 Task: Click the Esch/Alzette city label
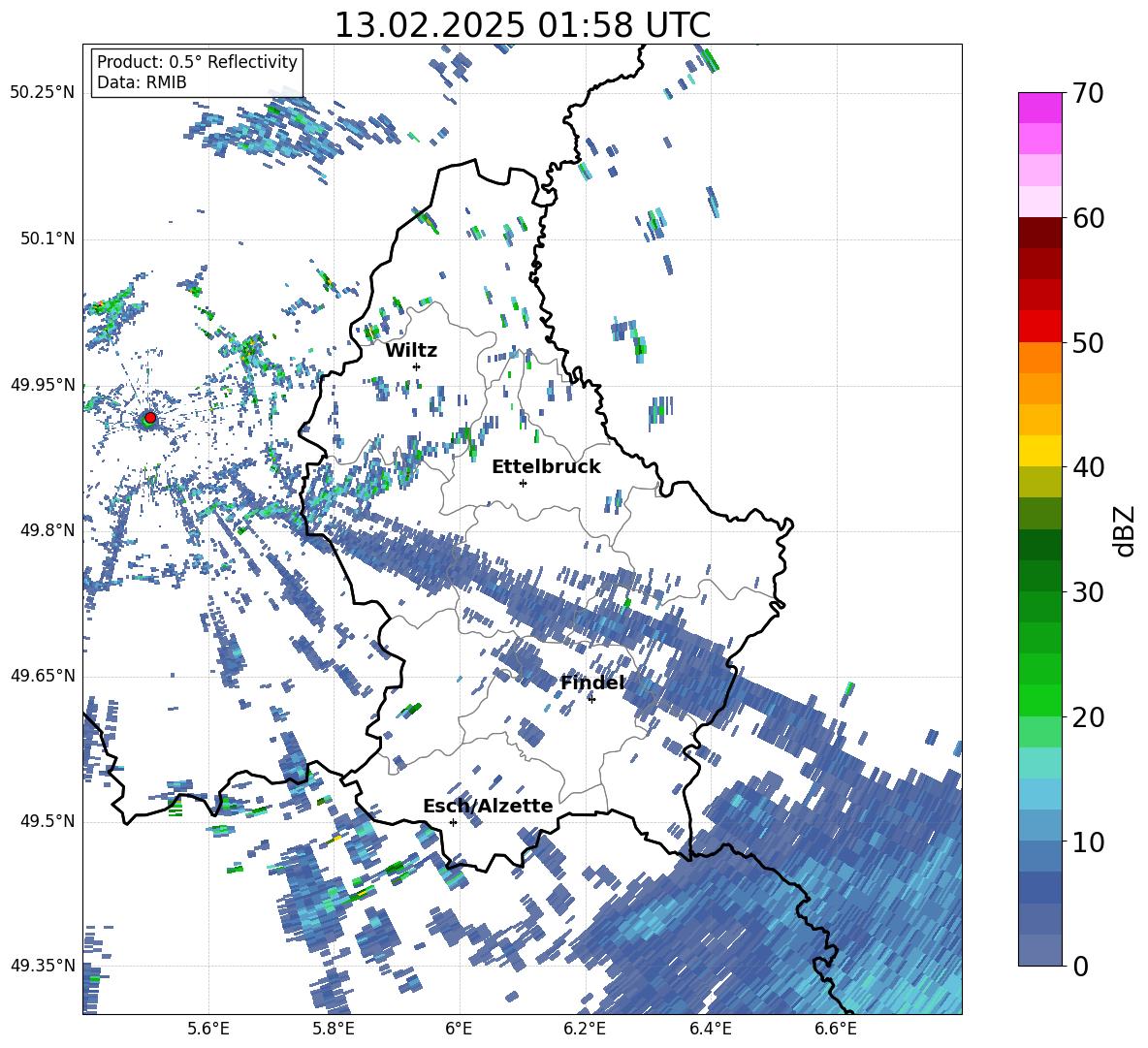pos(488,806)
